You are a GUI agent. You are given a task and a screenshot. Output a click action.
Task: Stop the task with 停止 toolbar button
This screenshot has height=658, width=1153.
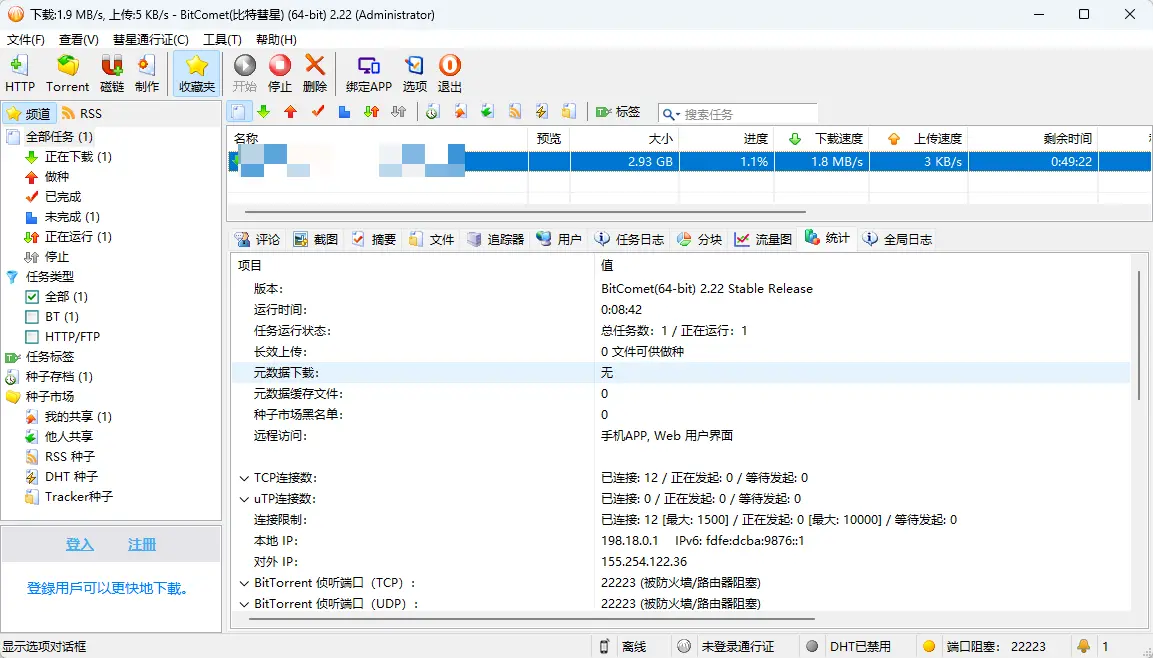(x=279, y=74)
